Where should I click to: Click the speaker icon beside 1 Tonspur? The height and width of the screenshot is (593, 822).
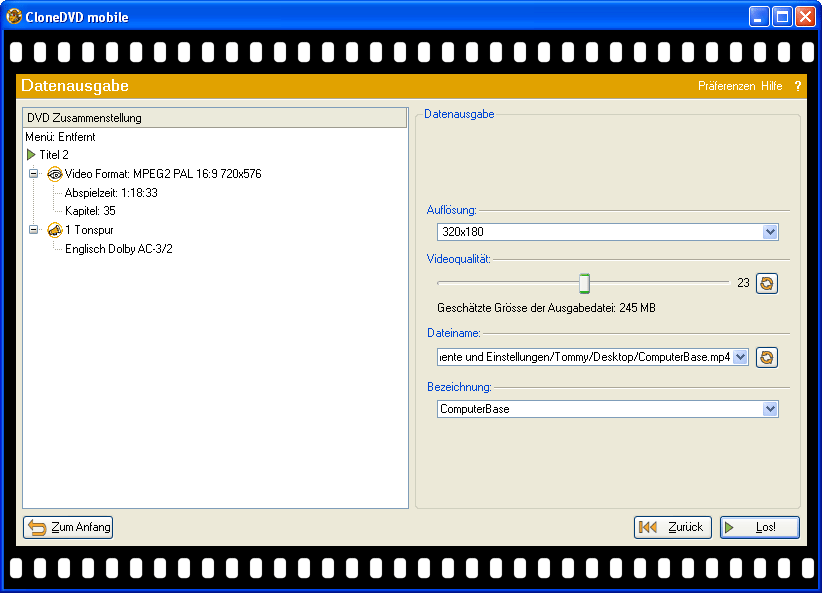pyautogui.click(x=55, y=230)
